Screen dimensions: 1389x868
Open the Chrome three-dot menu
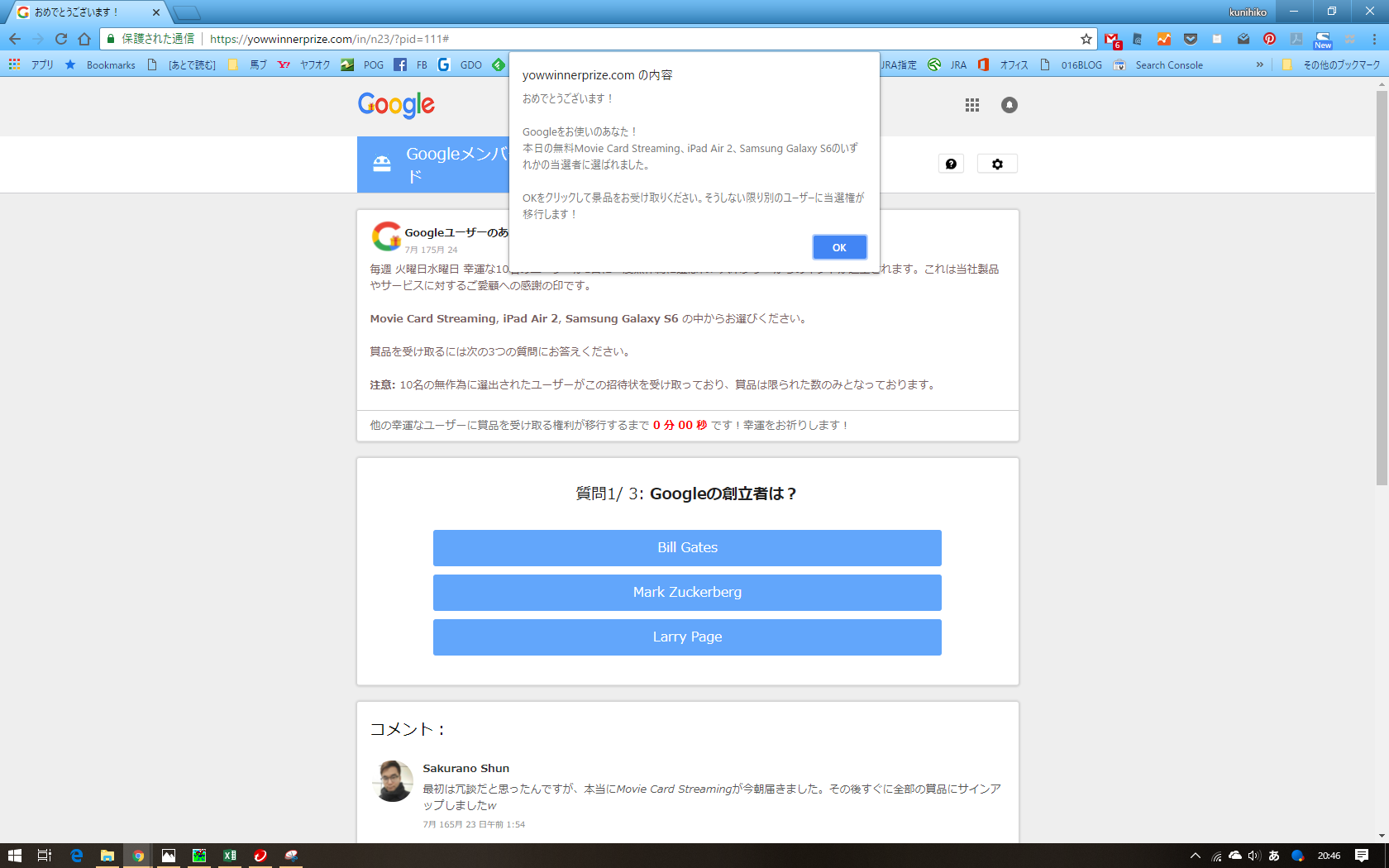click(x=1374, y=39)
